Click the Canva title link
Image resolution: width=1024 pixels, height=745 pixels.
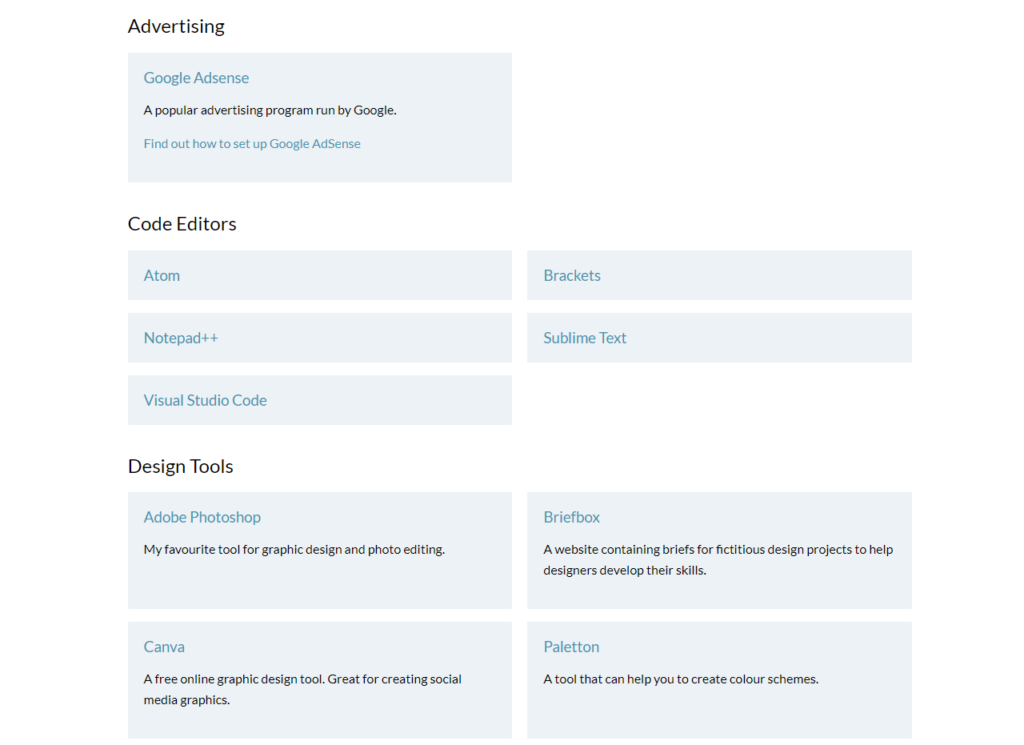[x=164, y=647]
